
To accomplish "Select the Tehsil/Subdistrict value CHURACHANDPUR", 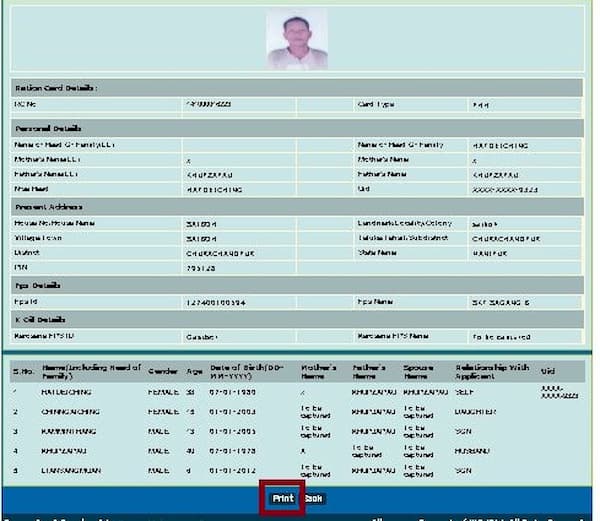I will click(x=506, y=239).
